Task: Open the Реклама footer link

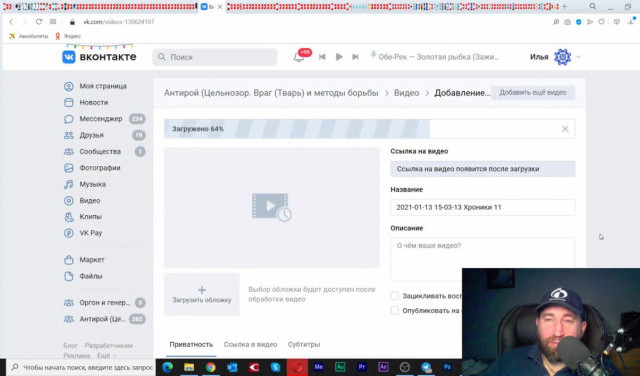Action: point(77,355)
